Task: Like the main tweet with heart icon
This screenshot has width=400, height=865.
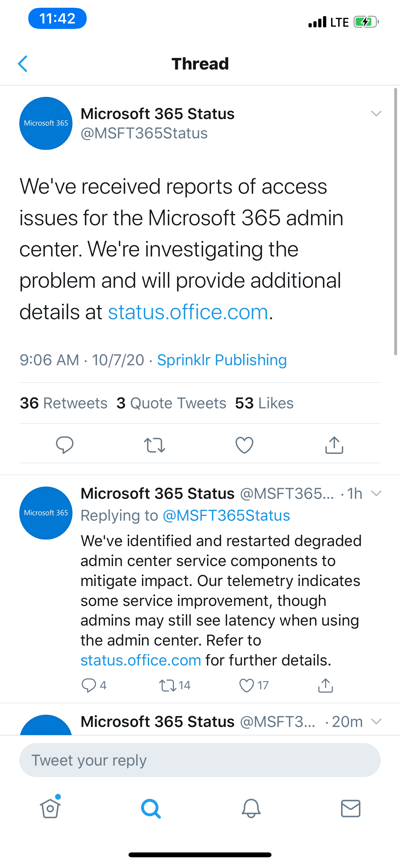Action: 244,445
